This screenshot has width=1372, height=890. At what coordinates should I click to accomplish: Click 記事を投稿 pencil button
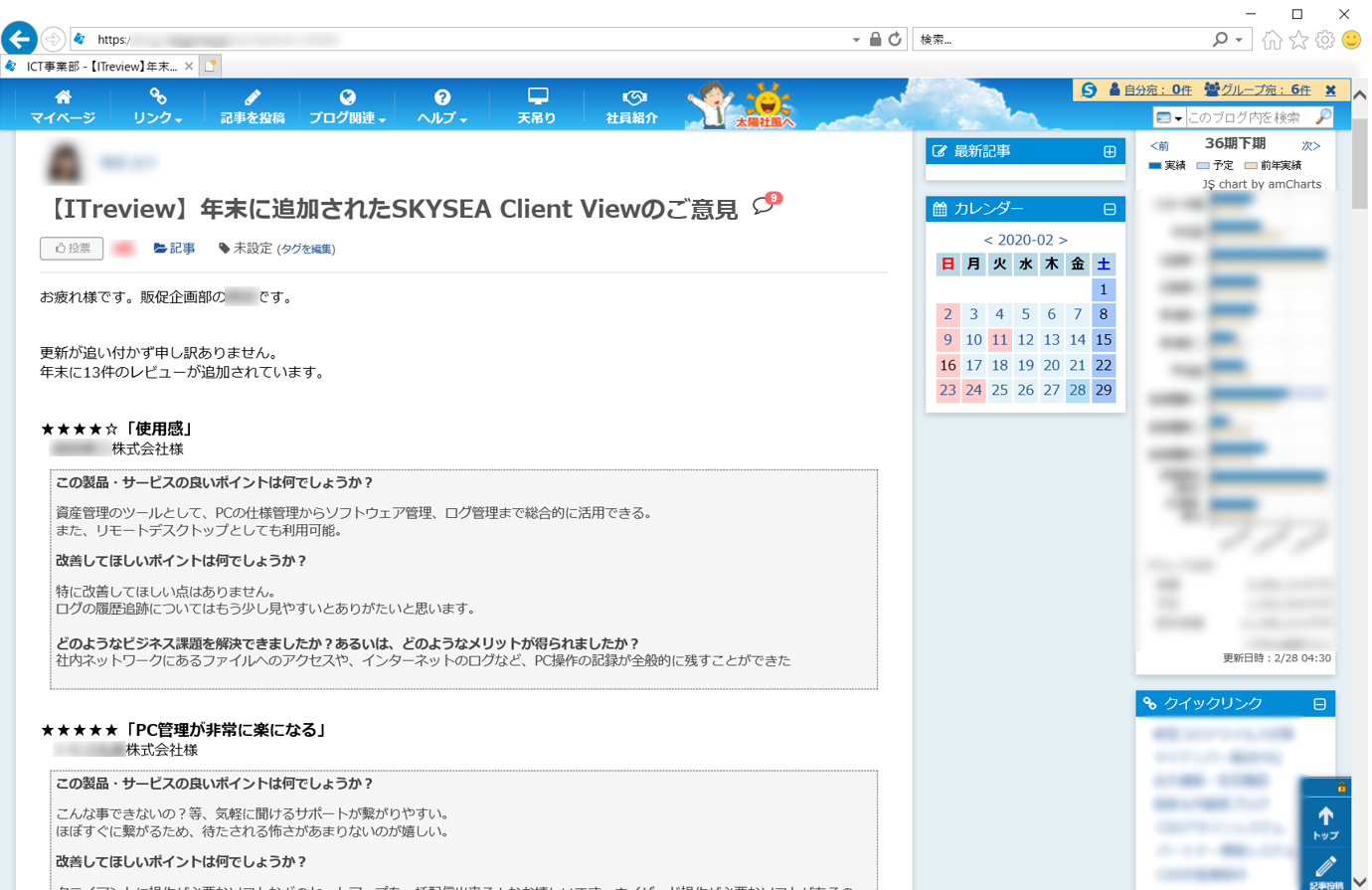tap(253, 105)
